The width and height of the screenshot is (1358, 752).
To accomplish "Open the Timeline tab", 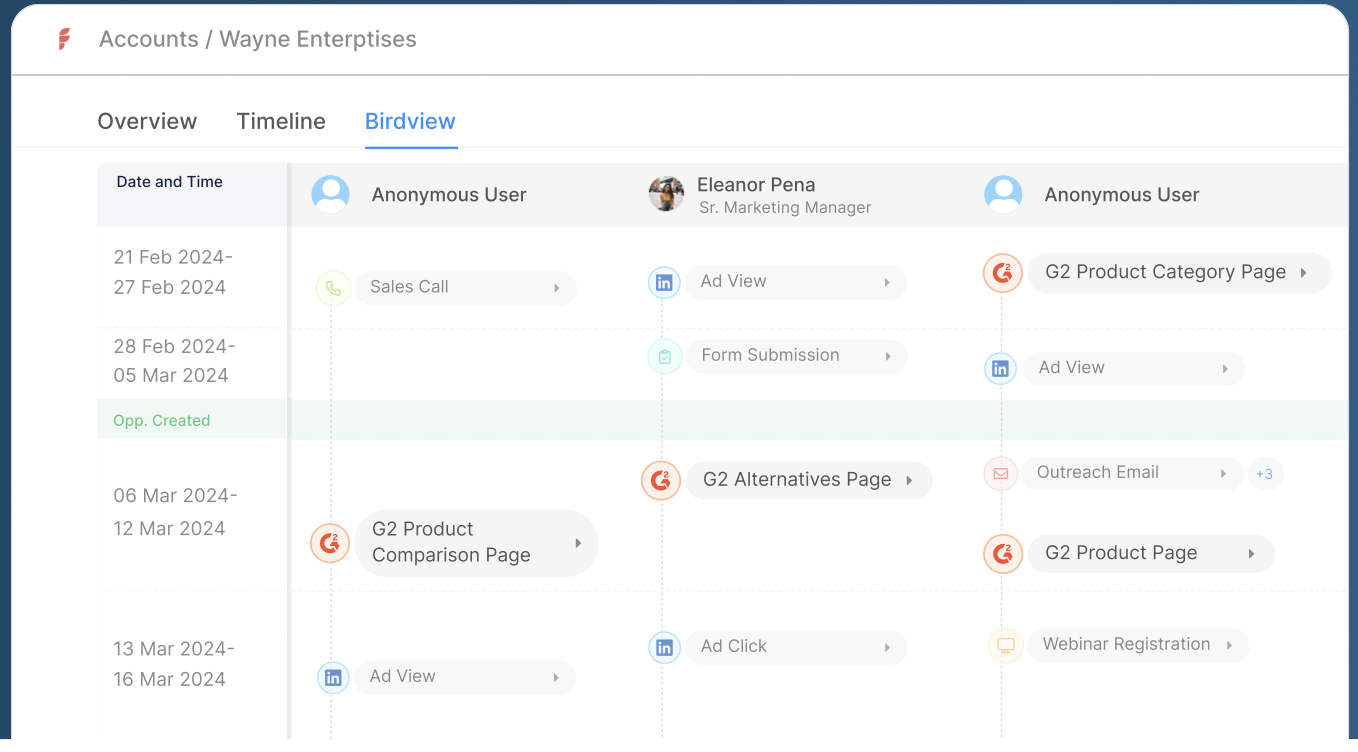I will [281, 121].
